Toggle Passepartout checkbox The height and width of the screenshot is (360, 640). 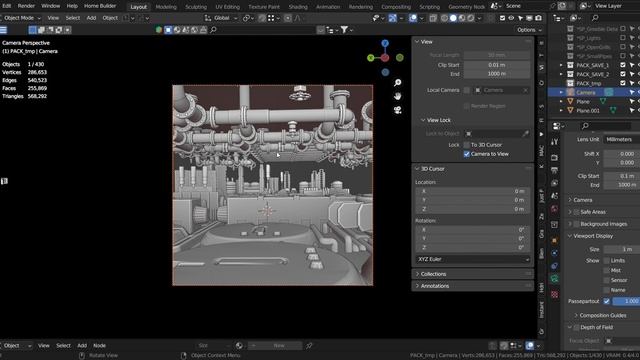[607, 301]
